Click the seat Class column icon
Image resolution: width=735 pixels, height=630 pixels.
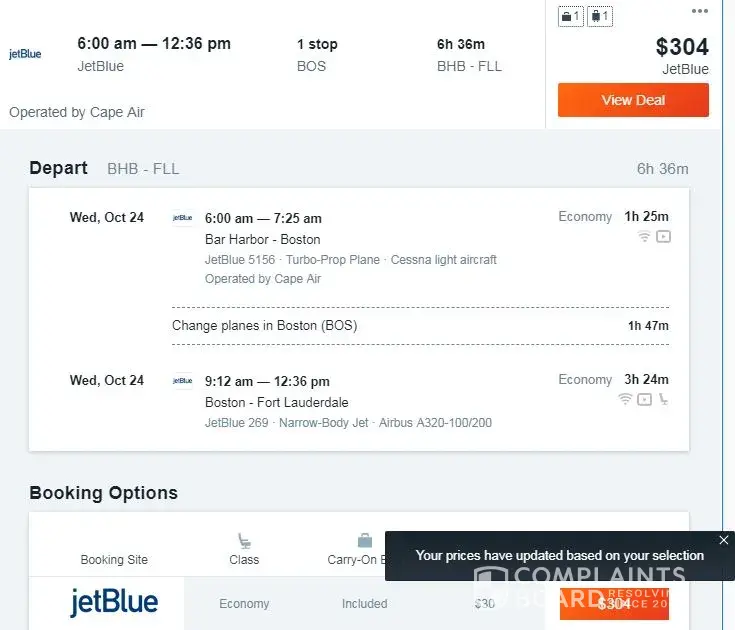point(244,541)
